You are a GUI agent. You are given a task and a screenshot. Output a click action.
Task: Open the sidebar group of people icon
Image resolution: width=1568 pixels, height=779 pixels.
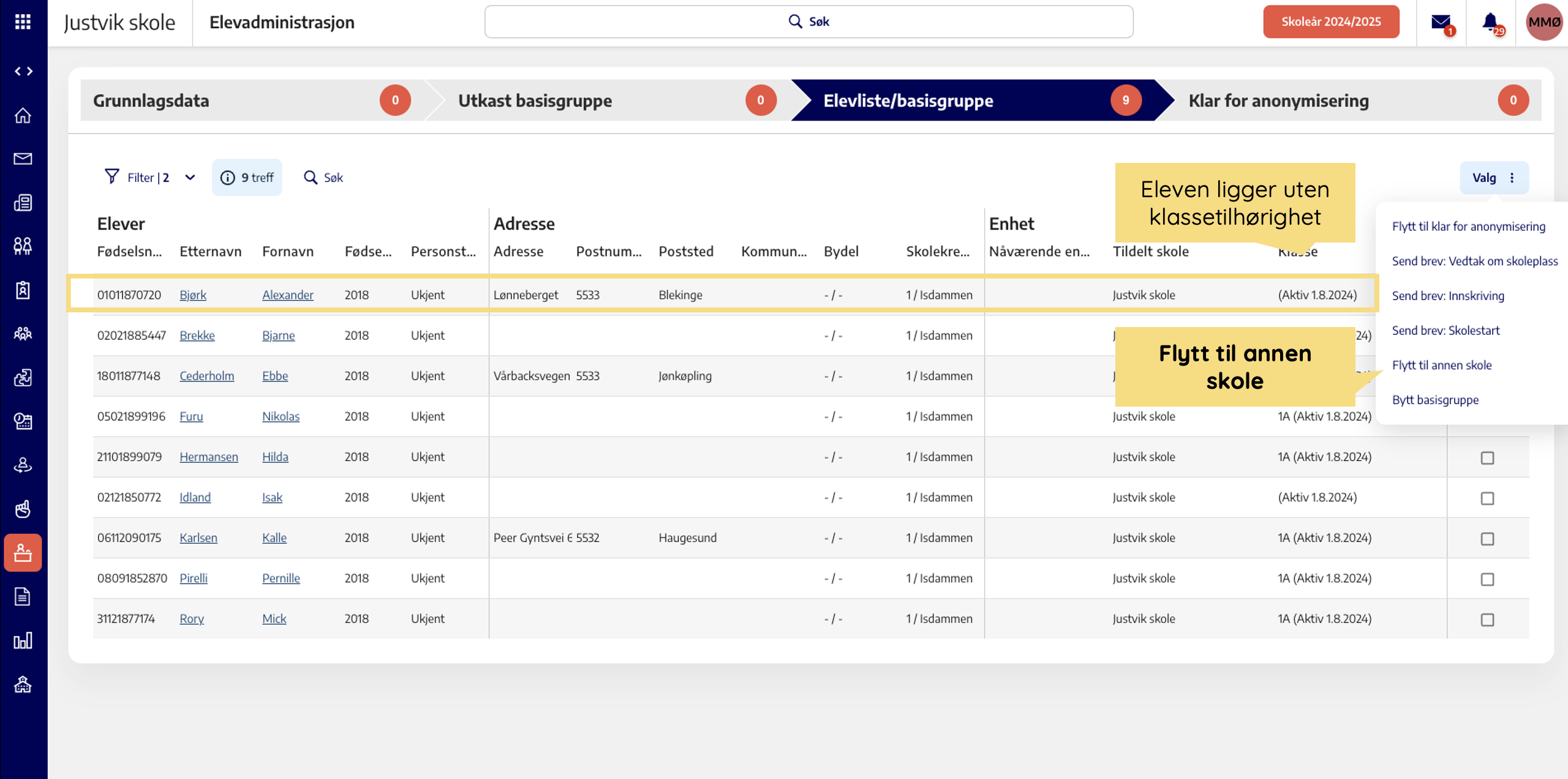pyautogui.click(x=23, y=334)
